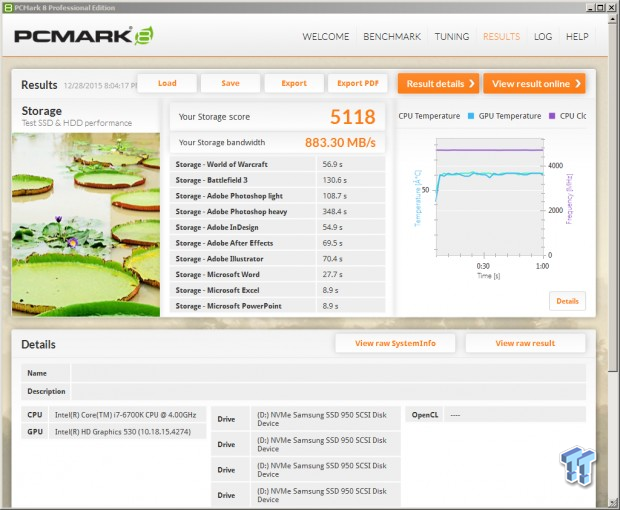Select Storage - Adobe InDesign row
The width and height of the screenshot is (620, 510).
(277, 227)
